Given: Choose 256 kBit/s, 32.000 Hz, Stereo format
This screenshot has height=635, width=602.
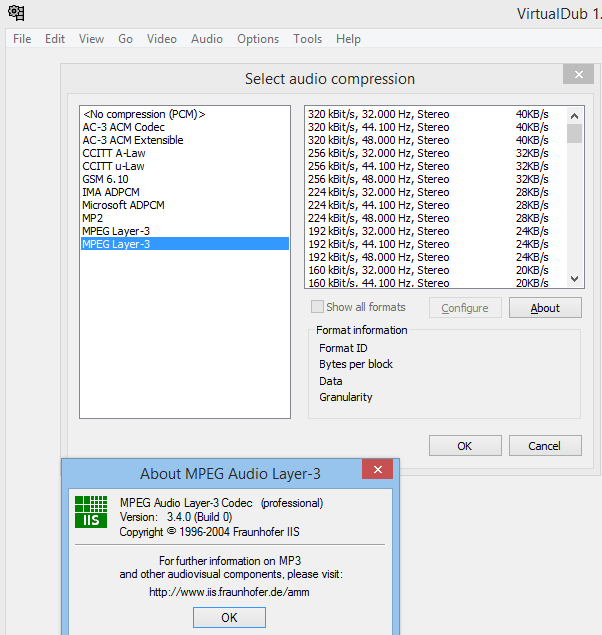Looking at the screenshot, I should pyautogui.click(x=436, y=153).
